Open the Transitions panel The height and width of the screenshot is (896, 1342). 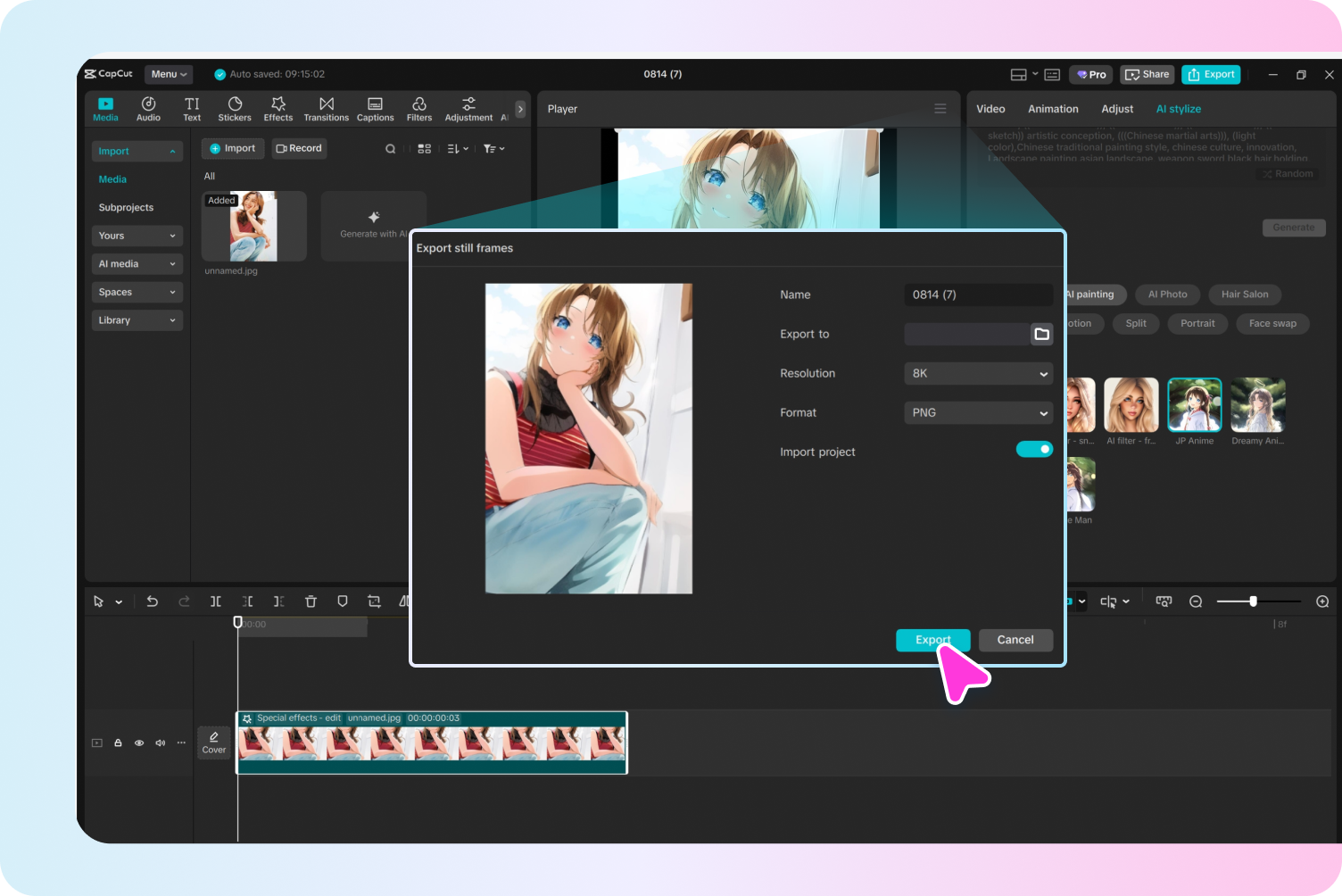(x=327, y=109)
